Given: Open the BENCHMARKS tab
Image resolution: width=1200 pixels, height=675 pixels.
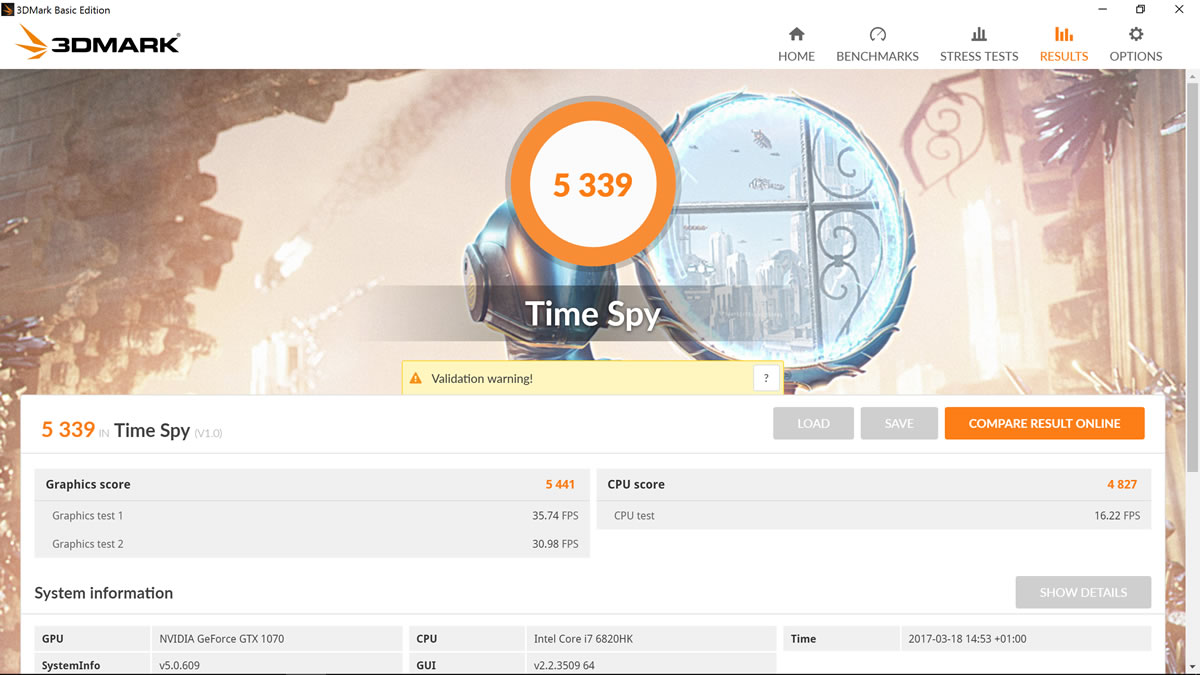Looking at the screenshot, I should 877,44.
